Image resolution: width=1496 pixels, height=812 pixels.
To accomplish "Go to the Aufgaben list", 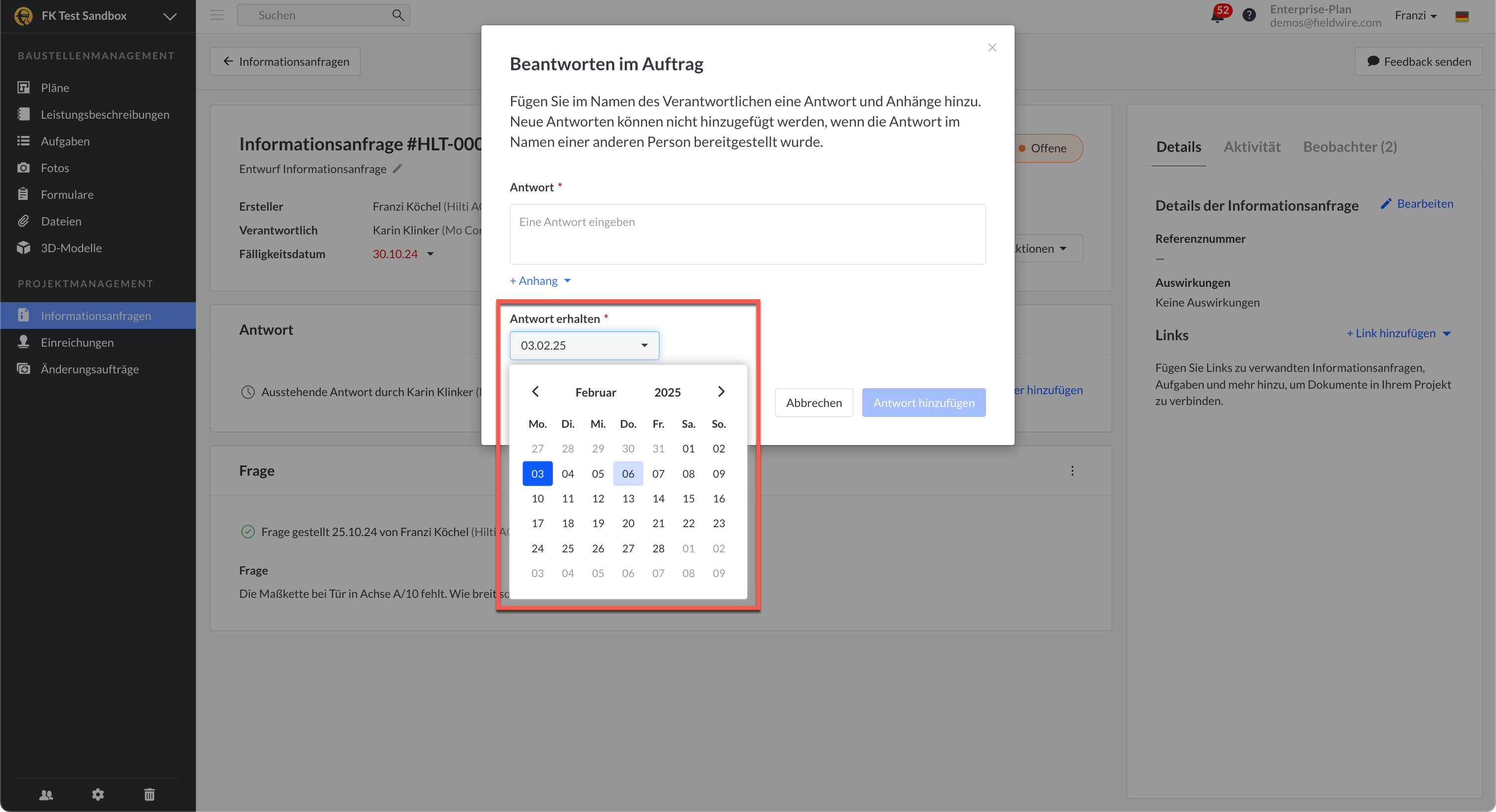I will pyautogui.click(x=65, y=141).
